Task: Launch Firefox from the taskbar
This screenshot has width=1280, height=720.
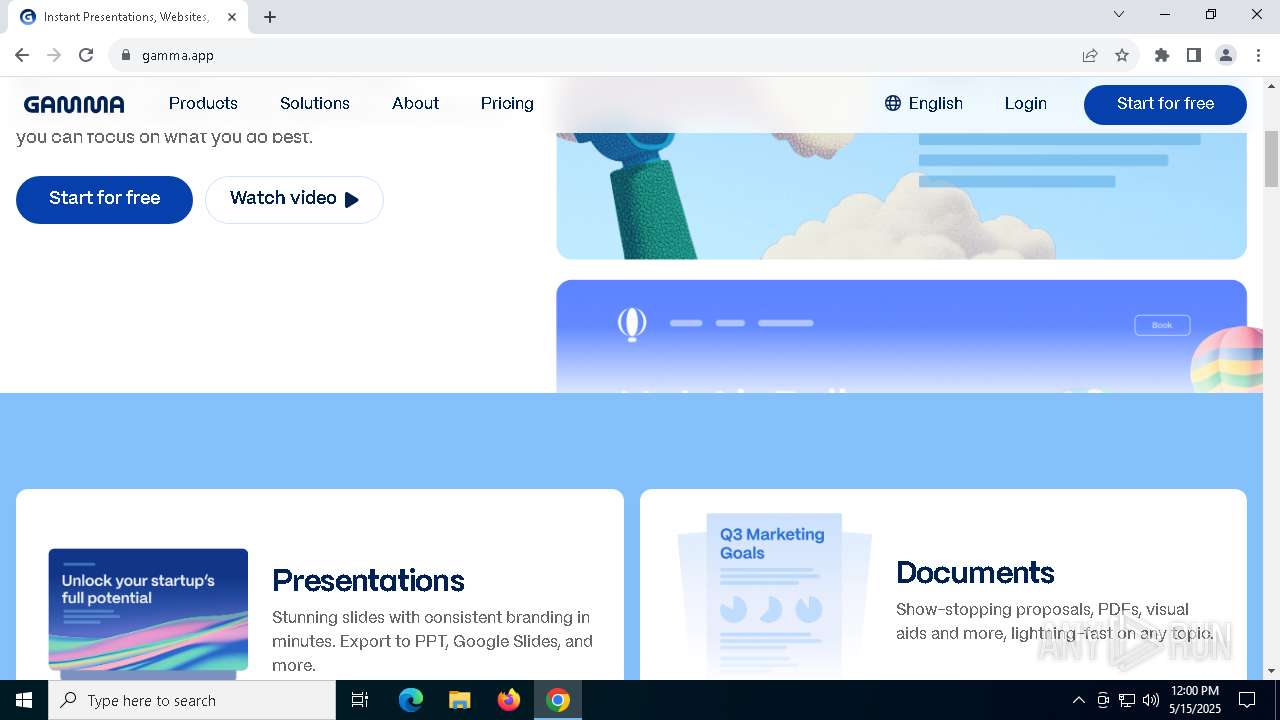Action: point(509,700)
